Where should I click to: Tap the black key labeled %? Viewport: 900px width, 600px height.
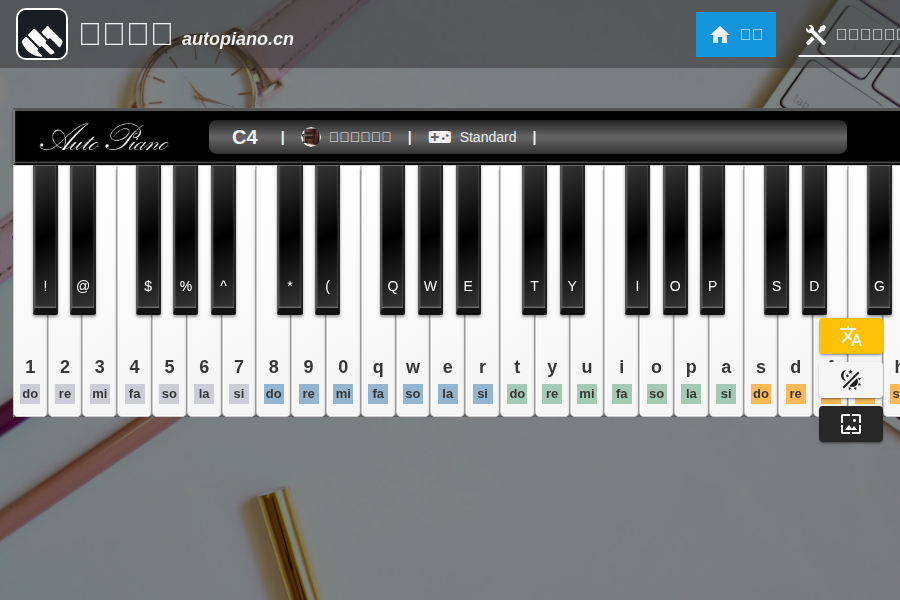tap(185, 239)
